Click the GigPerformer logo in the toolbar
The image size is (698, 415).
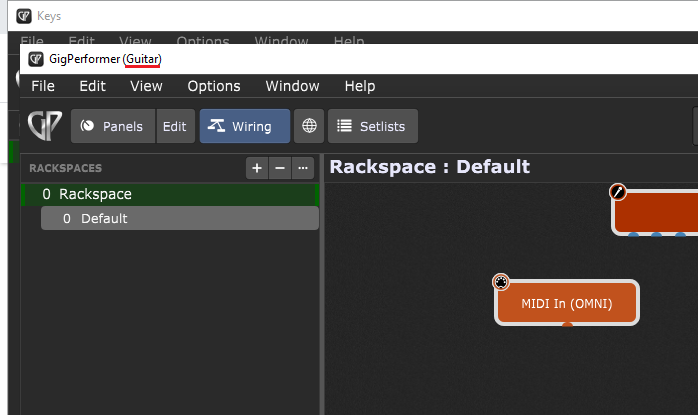click(45, 126)
